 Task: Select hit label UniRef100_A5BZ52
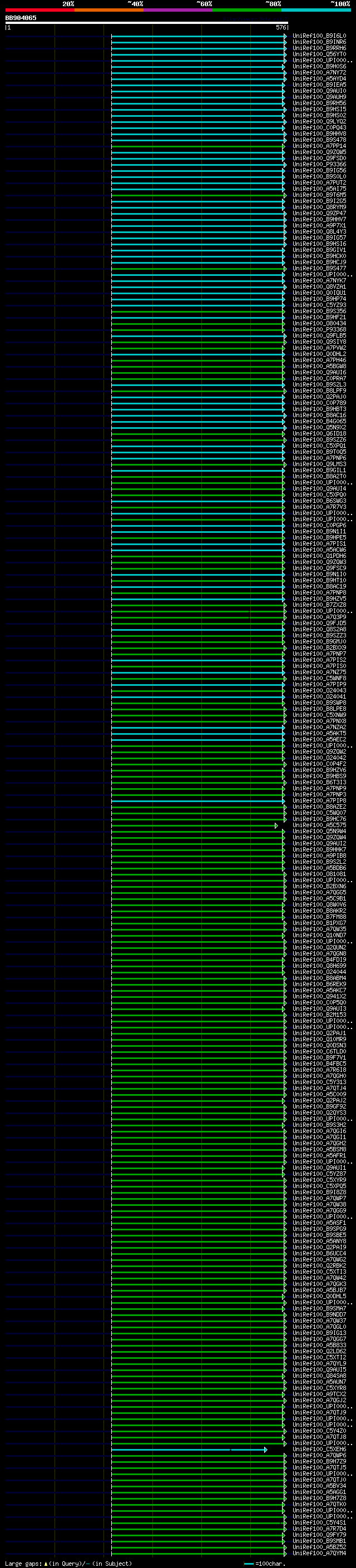point(319,1547)
